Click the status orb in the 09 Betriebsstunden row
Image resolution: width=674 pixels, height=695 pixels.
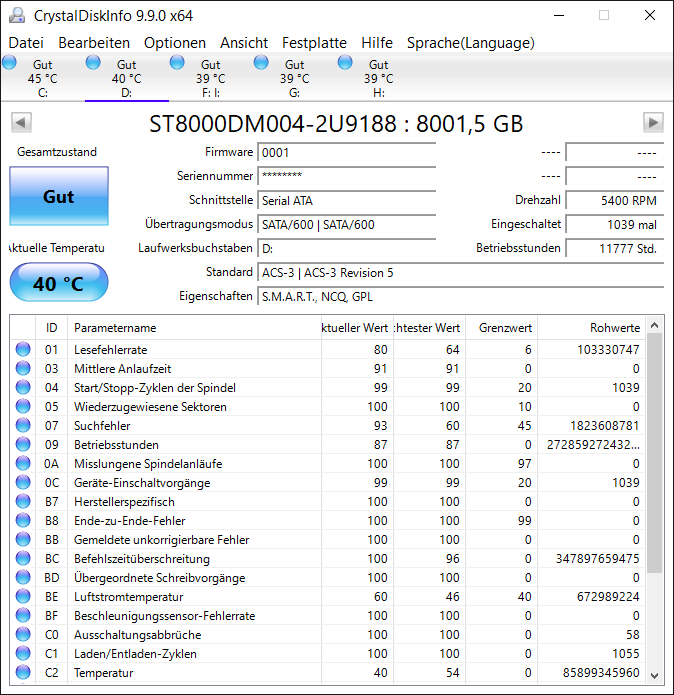pos(23,445)
